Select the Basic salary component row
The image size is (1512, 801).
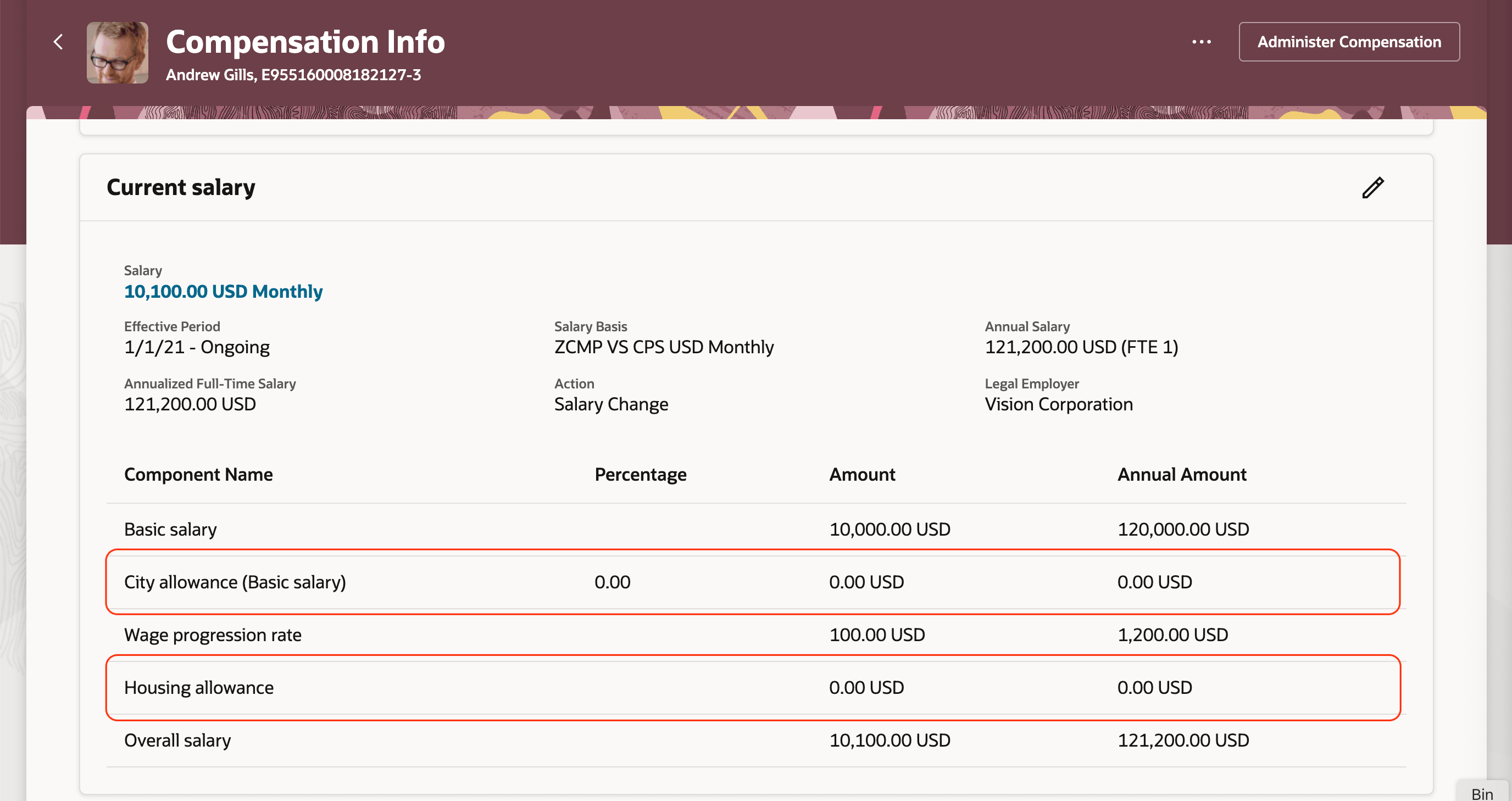tap(170, 529)
